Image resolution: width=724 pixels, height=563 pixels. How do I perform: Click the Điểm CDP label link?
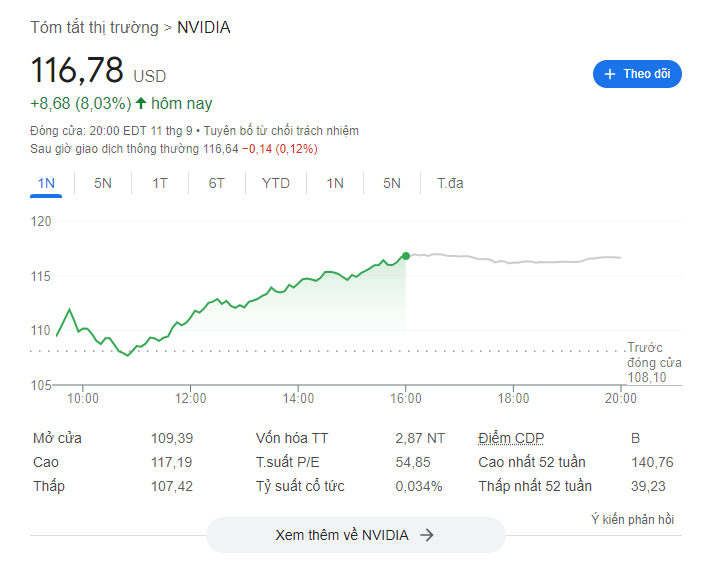(x=511, y=438)
